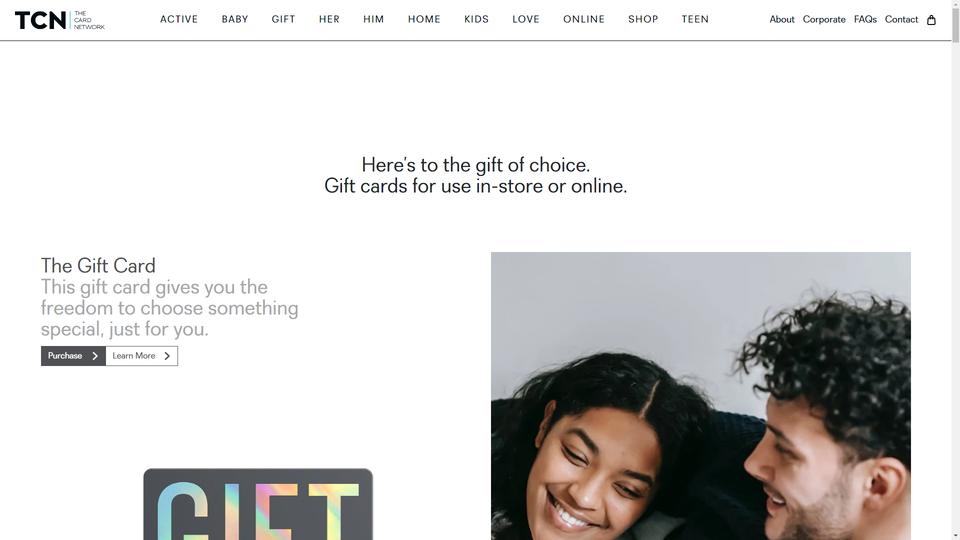The height and width of the screenshot is (540, 960).
Task: Open the Corporate link
Action: 824,20
